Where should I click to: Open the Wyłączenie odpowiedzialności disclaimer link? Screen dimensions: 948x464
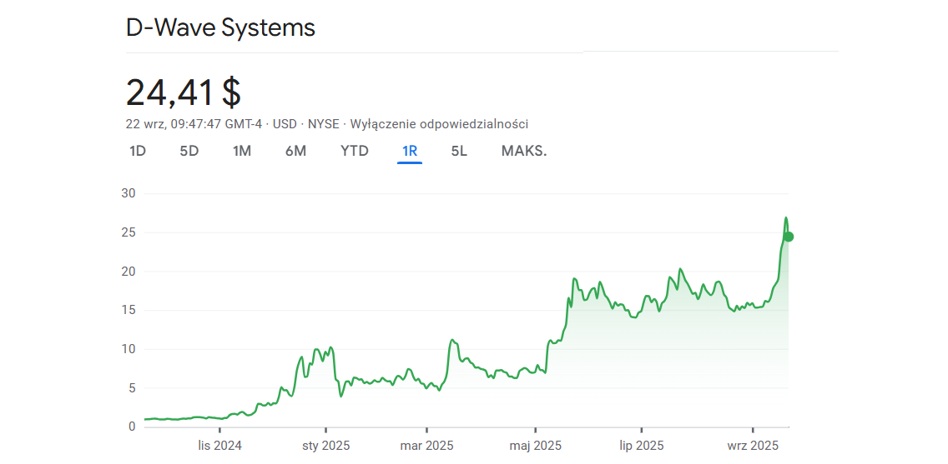pyautogui.click(x=441, y=124)
